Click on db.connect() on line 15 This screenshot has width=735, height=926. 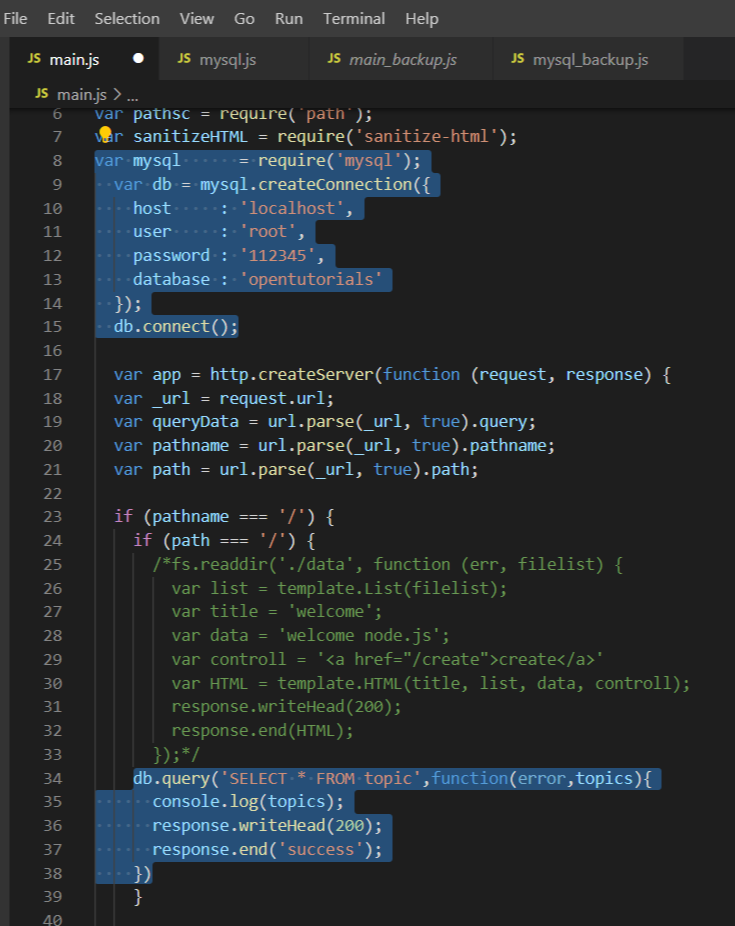click(176, 327)
